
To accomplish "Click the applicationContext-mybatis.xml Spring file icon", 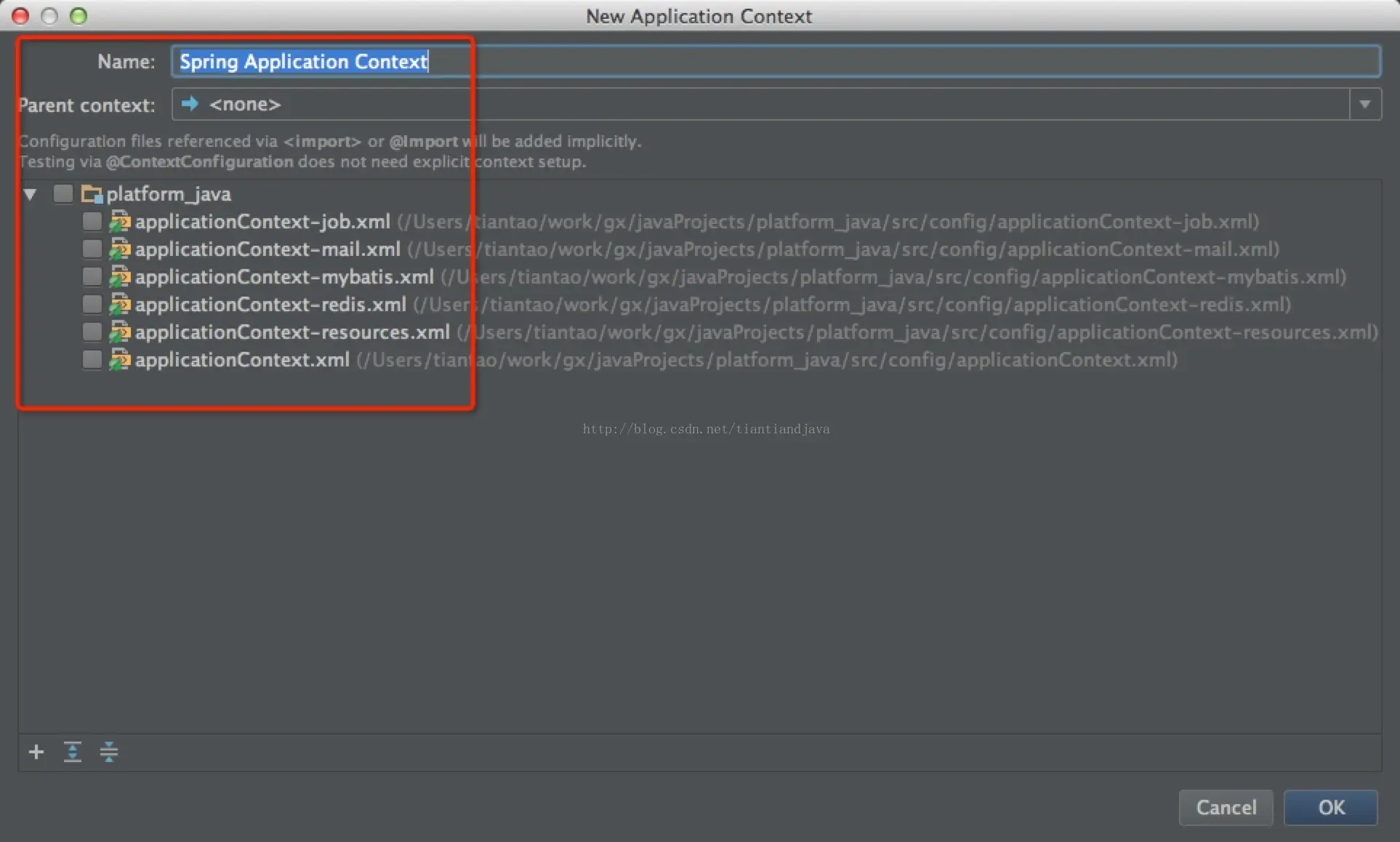I will click(x=119, y=277).
